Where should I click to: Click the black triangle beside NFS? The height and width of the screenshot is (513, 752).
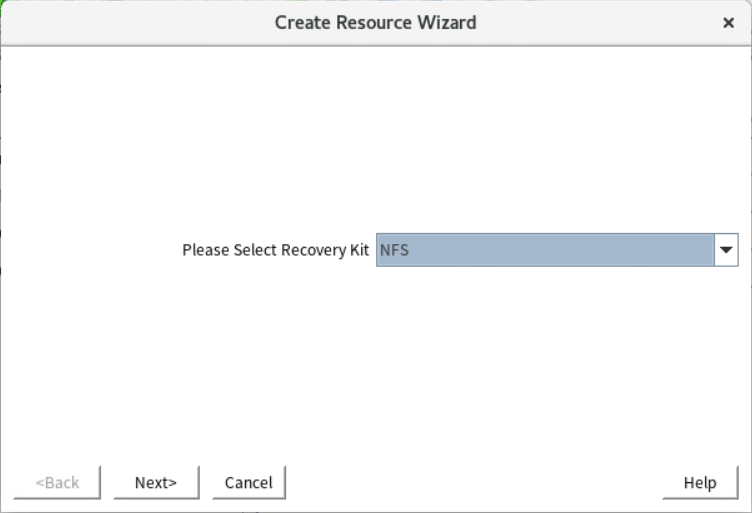[726, 250]
